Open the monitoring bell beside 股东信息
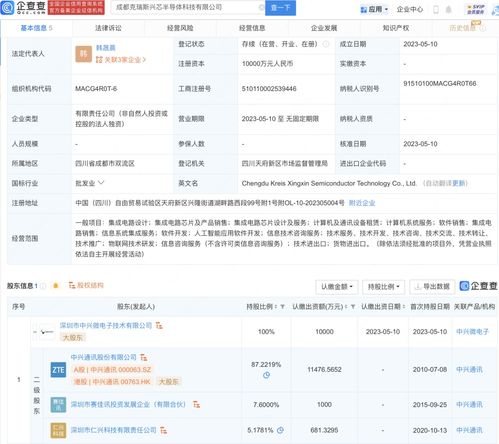The height and width of the screenshot is (444, 499). pyautogui.click(x=56, y=285)
